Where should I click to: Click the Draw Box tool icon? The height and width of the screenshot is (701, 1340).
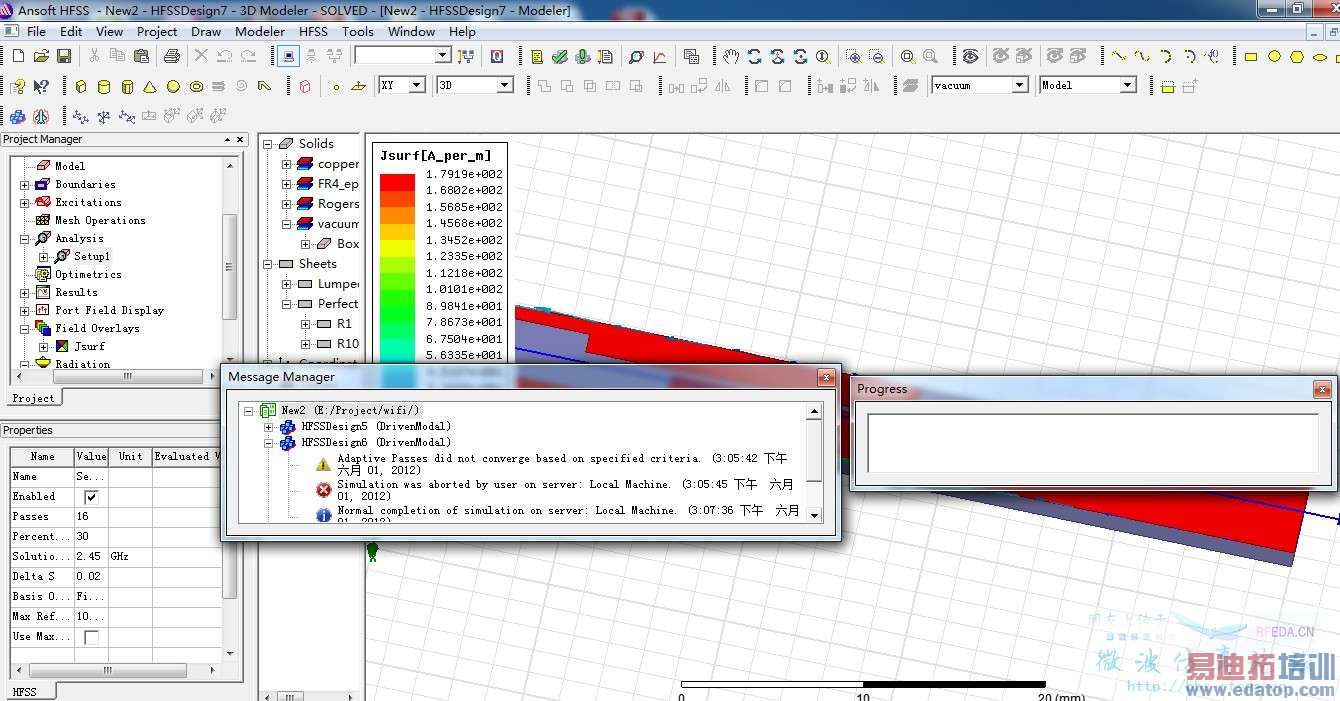81,87
